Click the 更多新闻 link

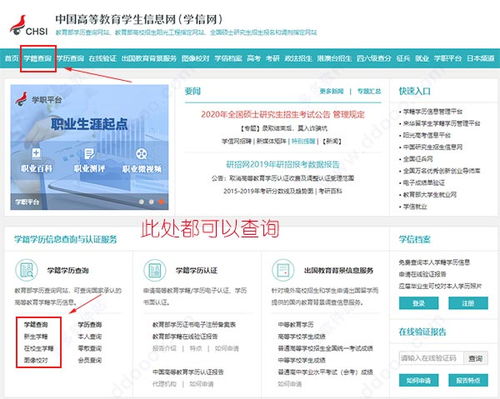click(332, 91)
